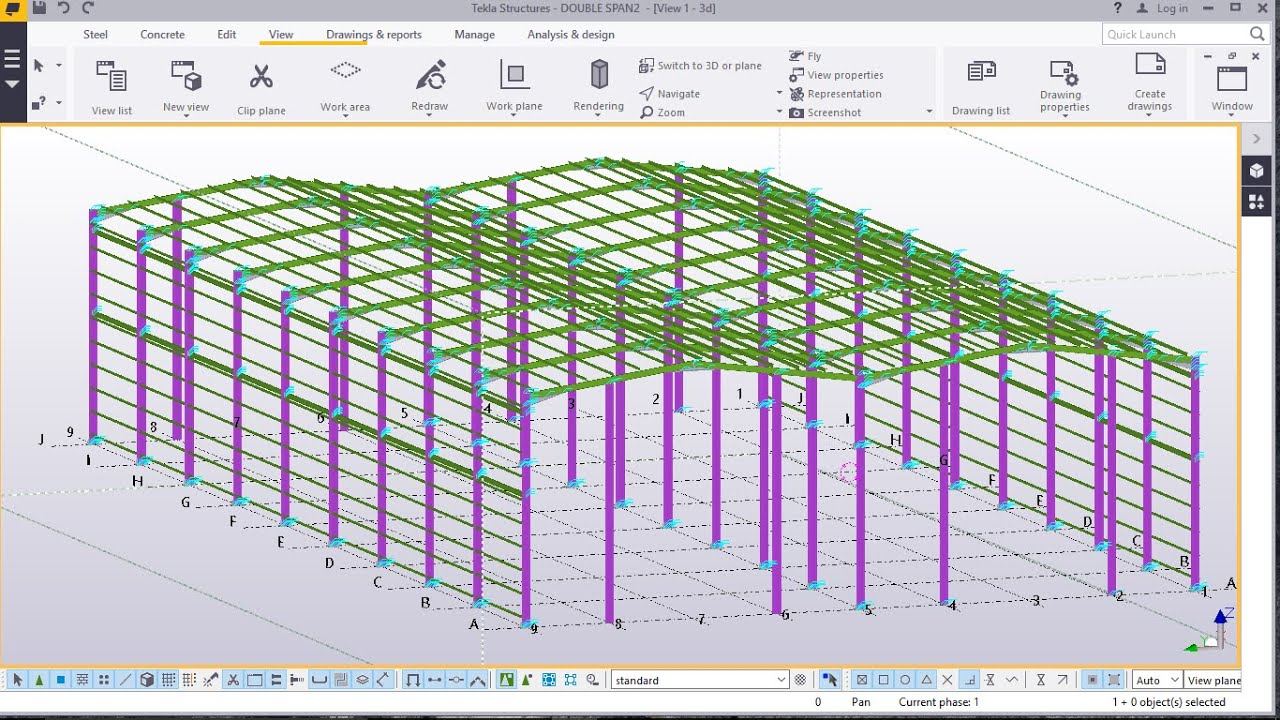Toggle the snap to end points switch

(883, 680)
